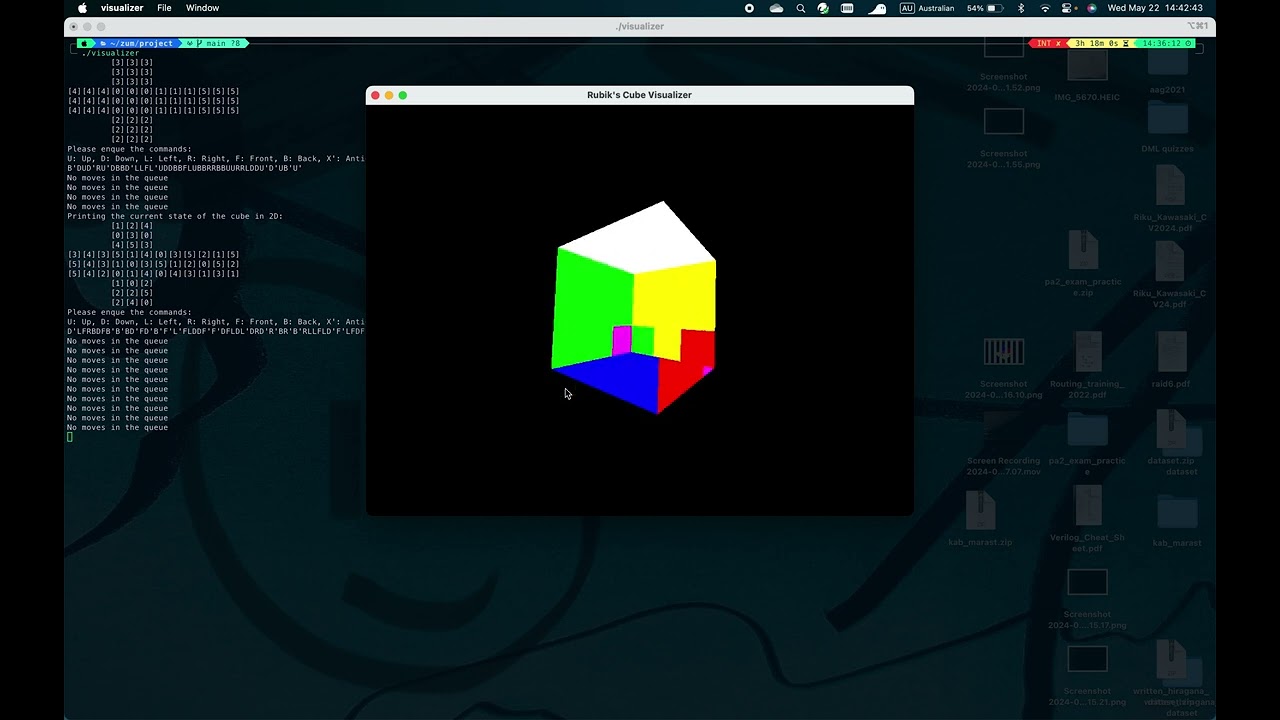Click the ./visualizer terminal window title
The height and width of the screenshot is (720, 1280).
[639, 26]
